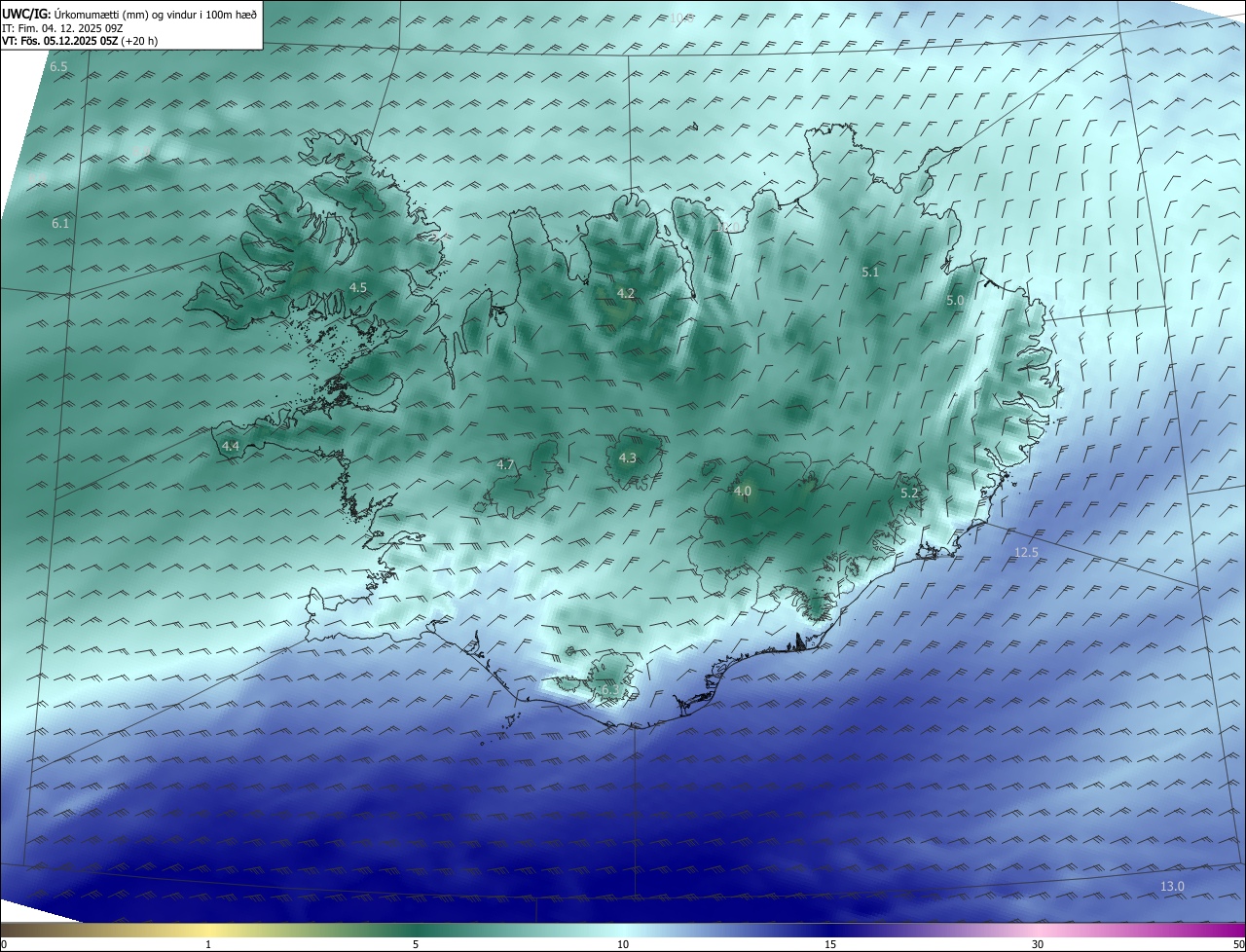1246x952 pixels.
Task: Click the pink colour above scale tick 30
Action: (1038, 930)
